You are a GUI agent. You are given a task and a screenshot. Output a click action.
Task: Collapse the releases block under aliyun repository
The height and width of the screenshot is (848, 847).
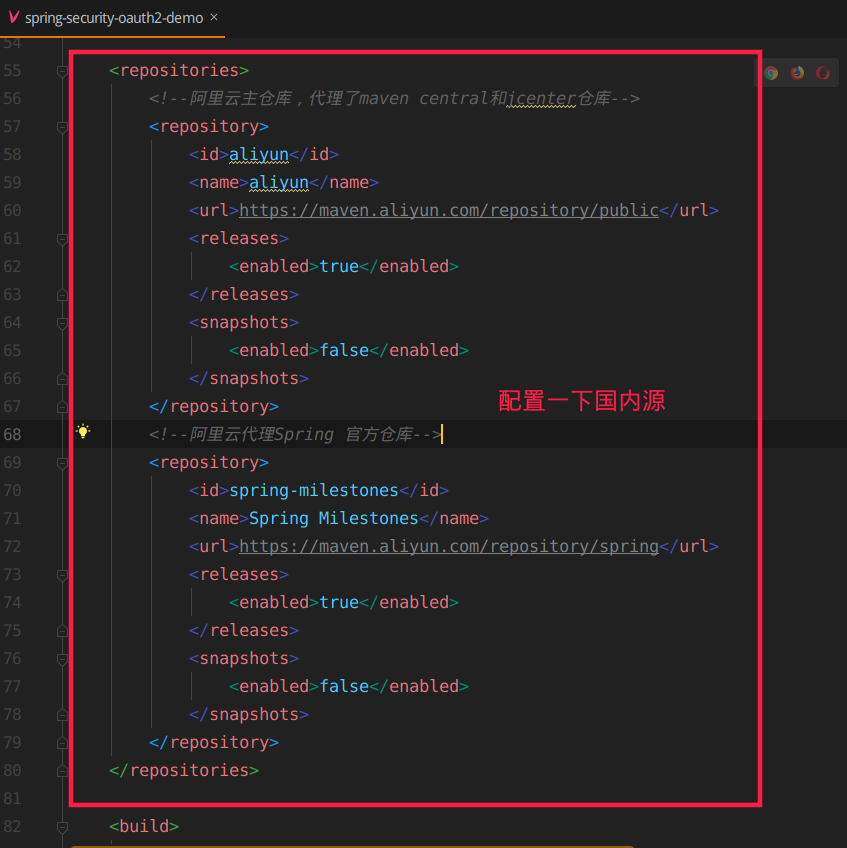[x=62, y=238]
